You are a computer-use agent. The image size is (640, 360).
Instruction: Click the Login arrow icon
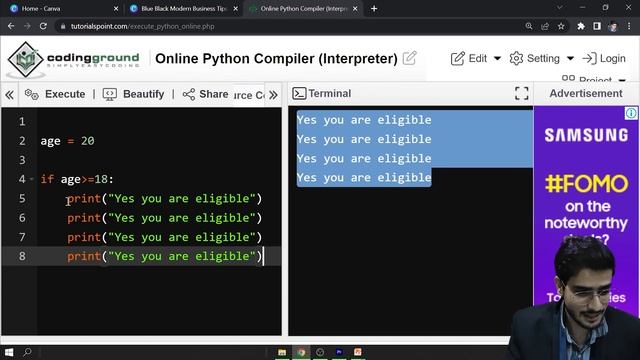point(589,58)
